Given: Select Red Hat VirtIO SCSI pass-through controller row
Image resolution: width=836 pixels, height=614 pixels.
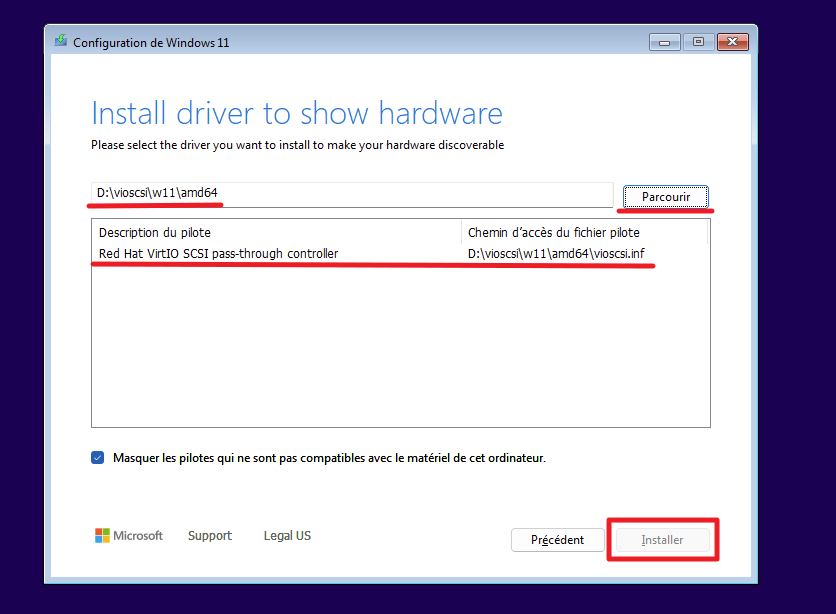Looking at the screenshot, I should (400, 254).
